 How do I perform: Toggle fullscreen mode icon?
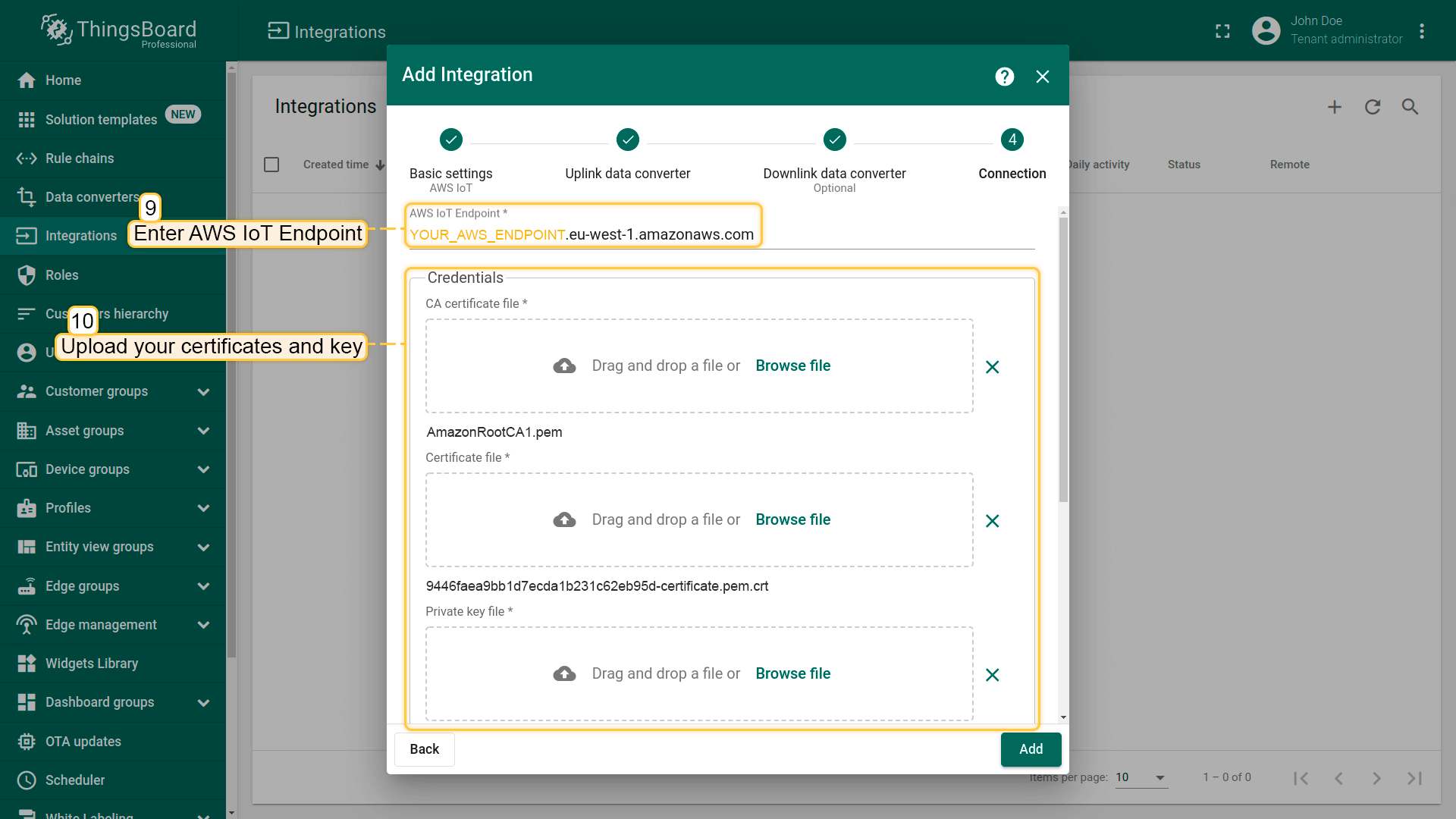click(x=1222, y=31)
